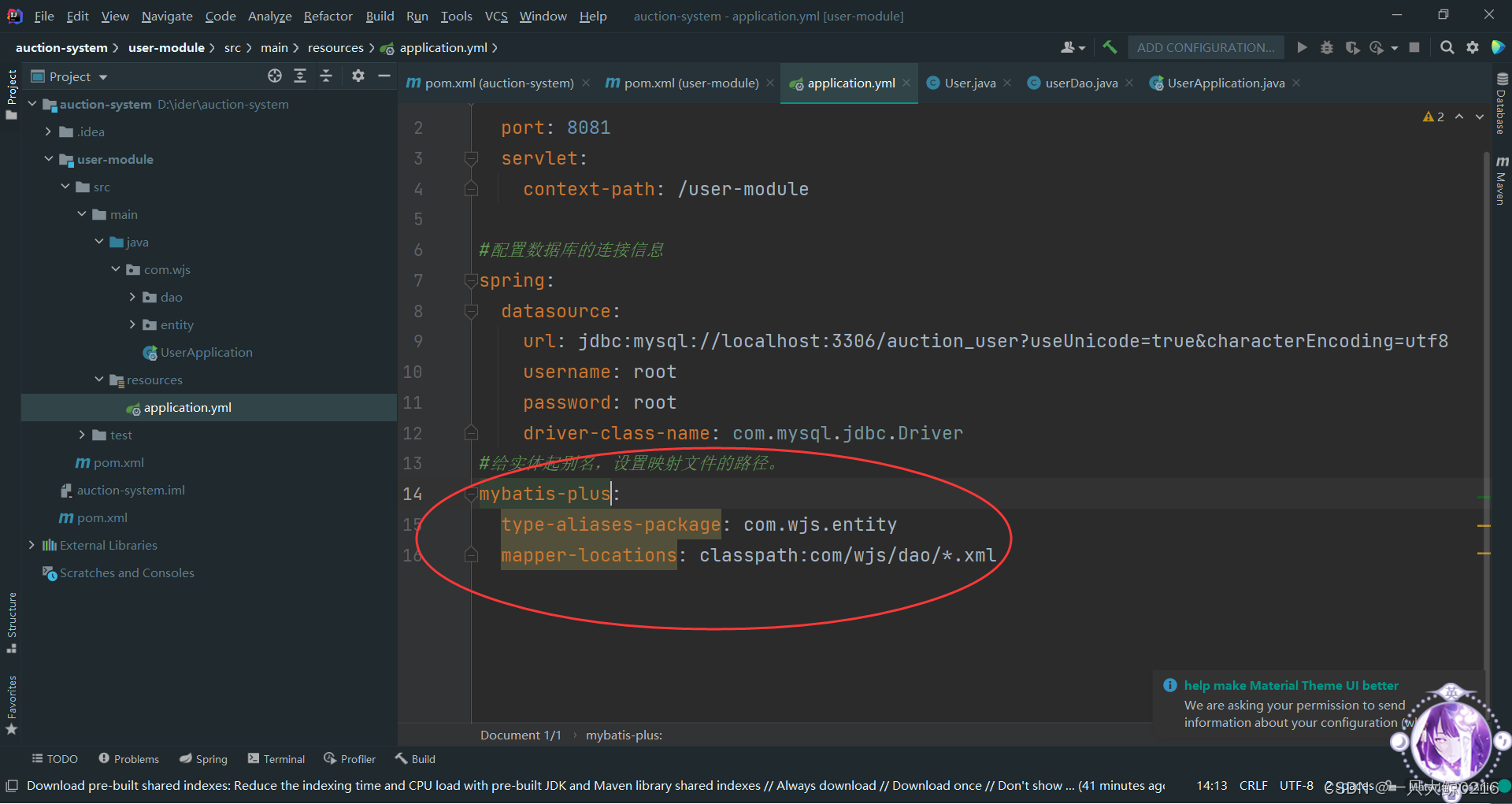Image resolution: width=1512 pixels, height=804 pixels.
Task: Open the TODO tool window
Action: tap(55, 759)
